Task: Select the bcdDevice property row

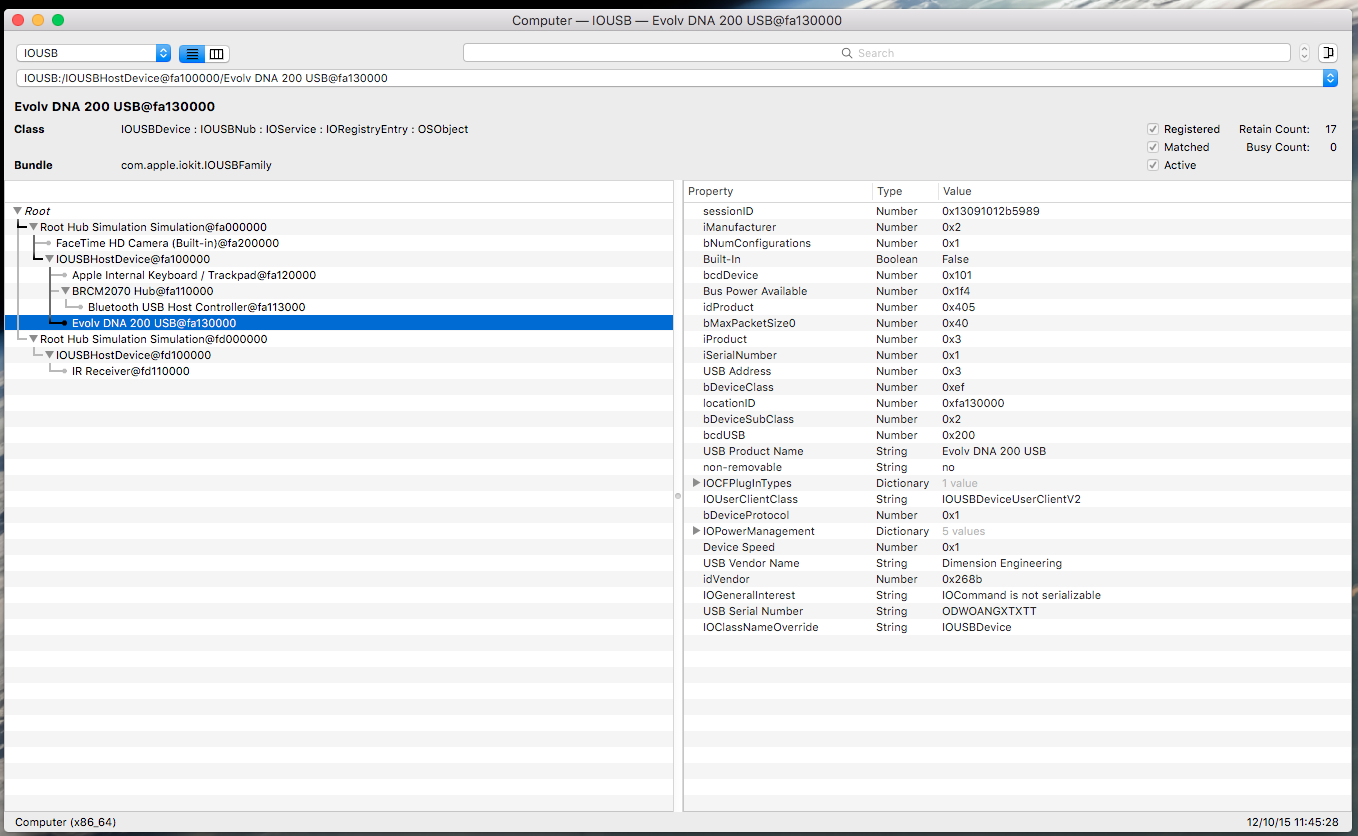Action: tap(1017, 275)
